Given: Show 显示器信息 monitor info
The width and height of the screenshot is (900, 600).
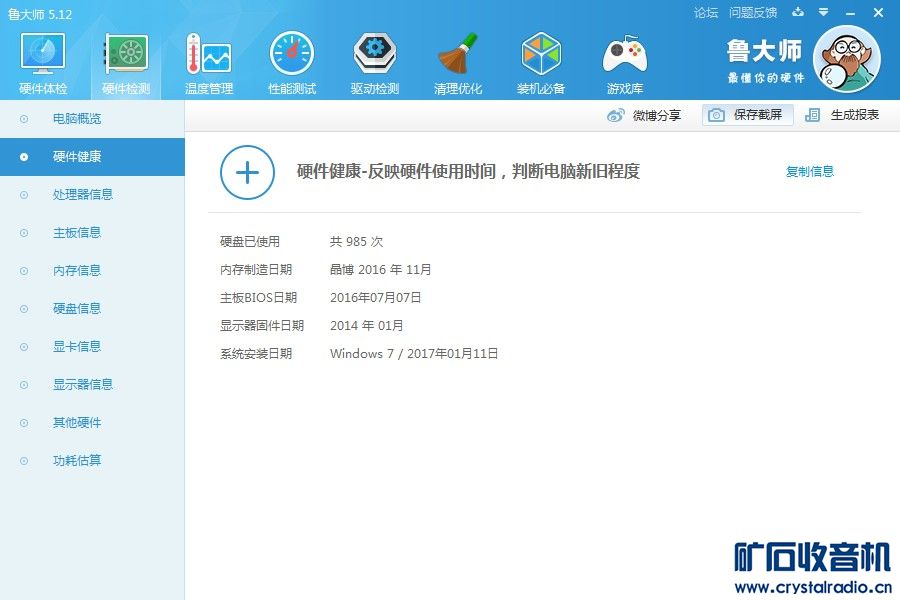Looking at the screenshot, I should point(92,384).
